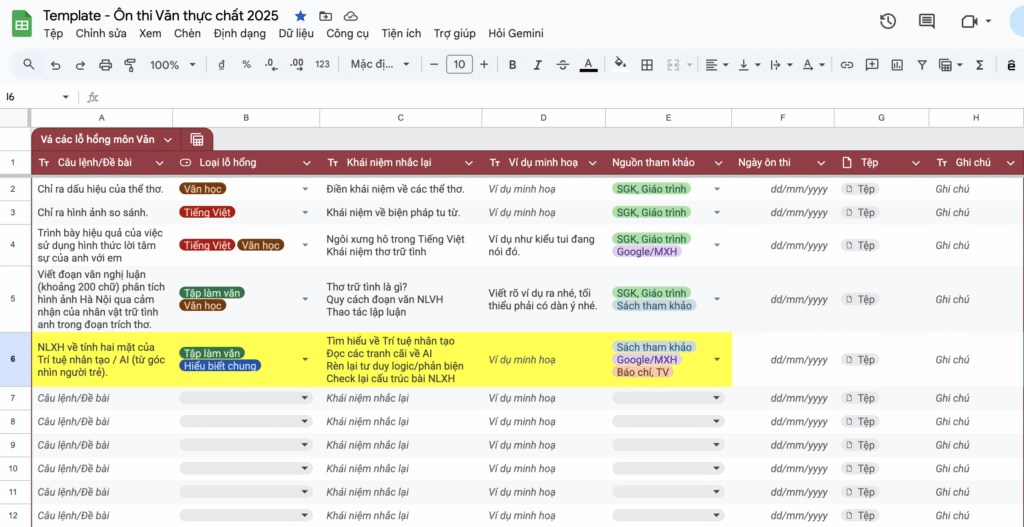Click the cell name box showing I6
Screen dimensions: 1024x527
tap(30, 97)
